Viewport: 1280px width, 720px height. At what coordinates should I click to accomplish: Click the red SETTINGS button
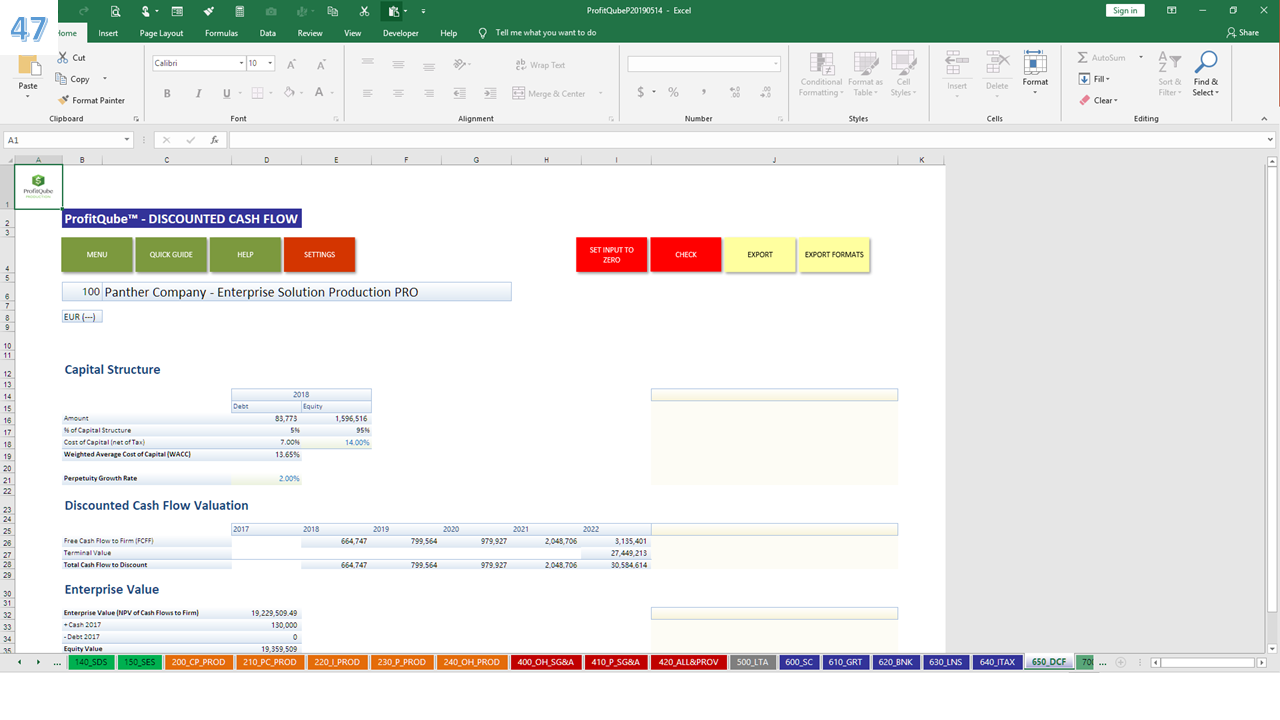coord(319,255)
